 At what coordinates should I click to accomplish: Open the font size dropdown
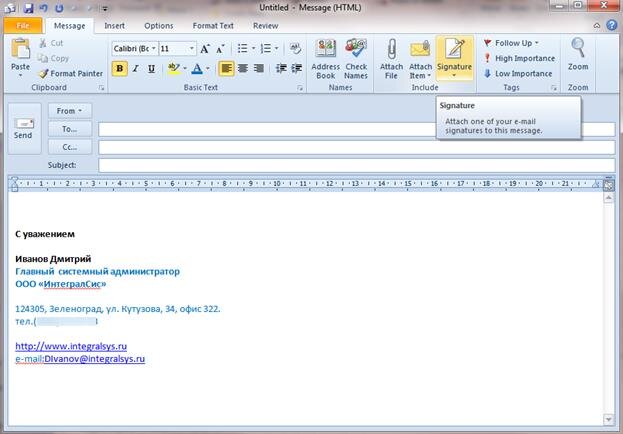(192, 48)
